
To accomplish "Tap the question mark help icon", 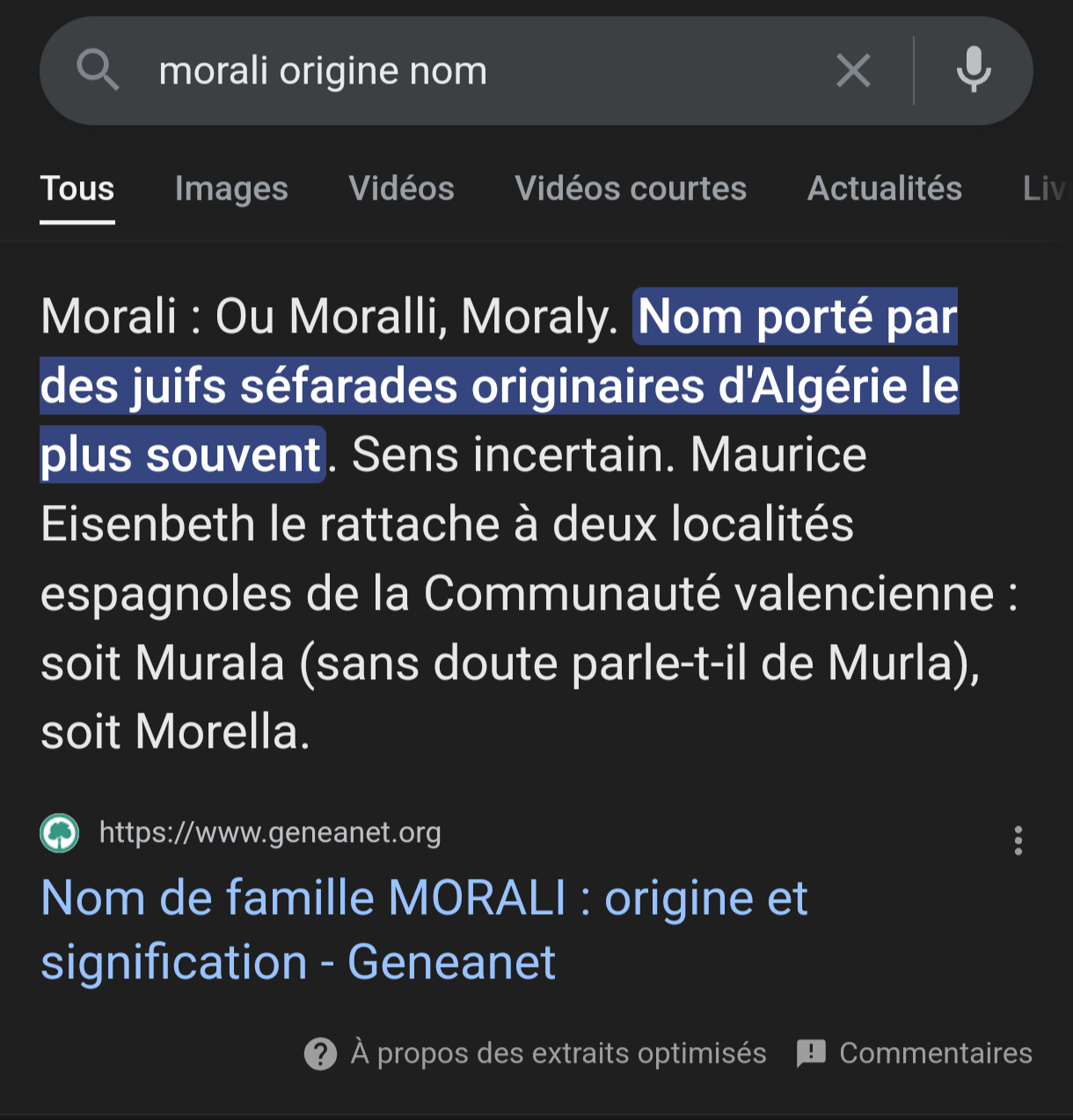I will [320, 1053].
